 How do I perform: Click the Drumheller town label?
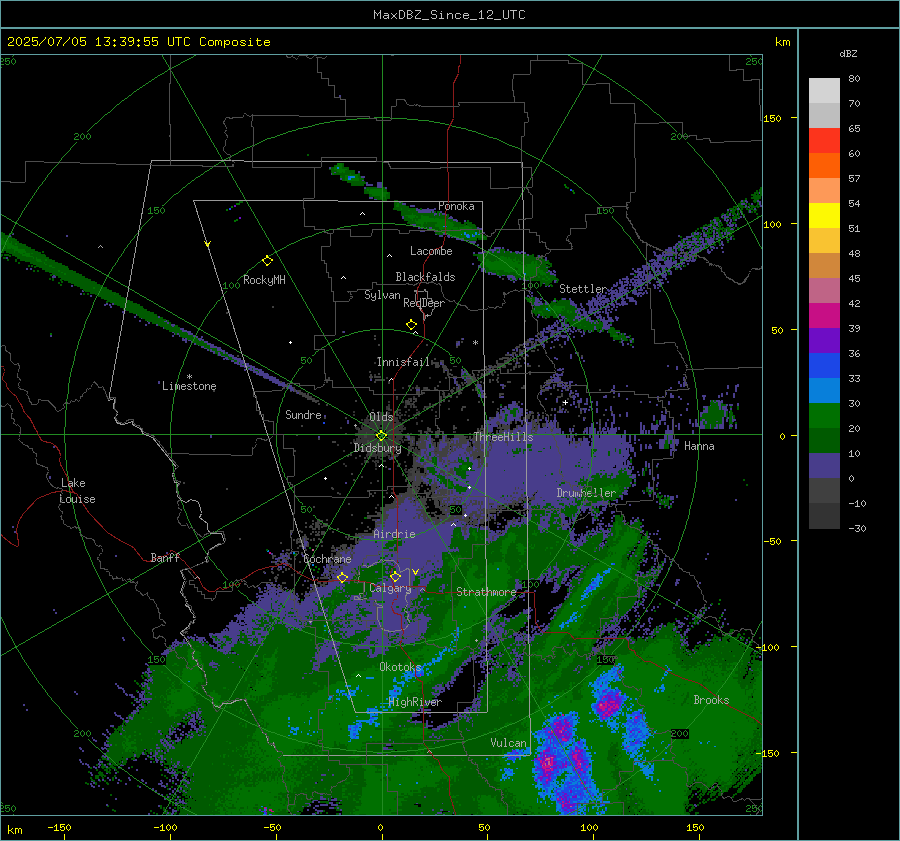click(x=586, y=493)
